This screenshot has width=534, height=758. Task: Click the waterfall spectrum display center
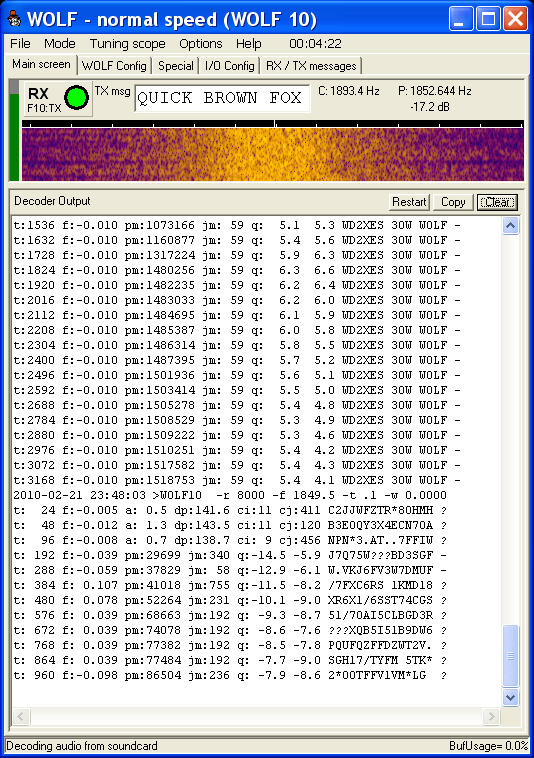pos(273,154)
